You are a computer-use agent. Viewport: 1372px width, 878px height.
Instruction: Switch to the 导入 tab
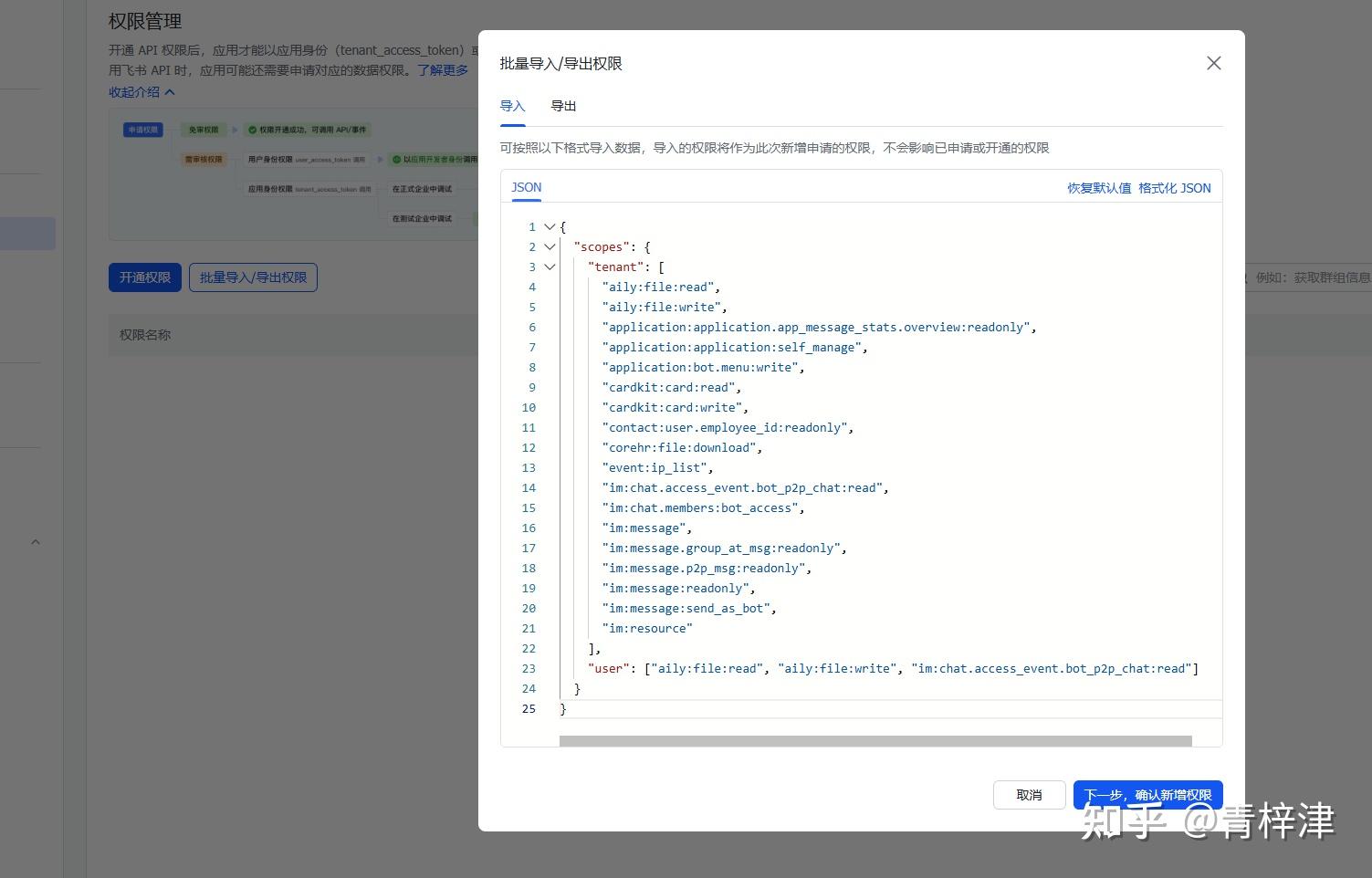[x=512, y=106]
